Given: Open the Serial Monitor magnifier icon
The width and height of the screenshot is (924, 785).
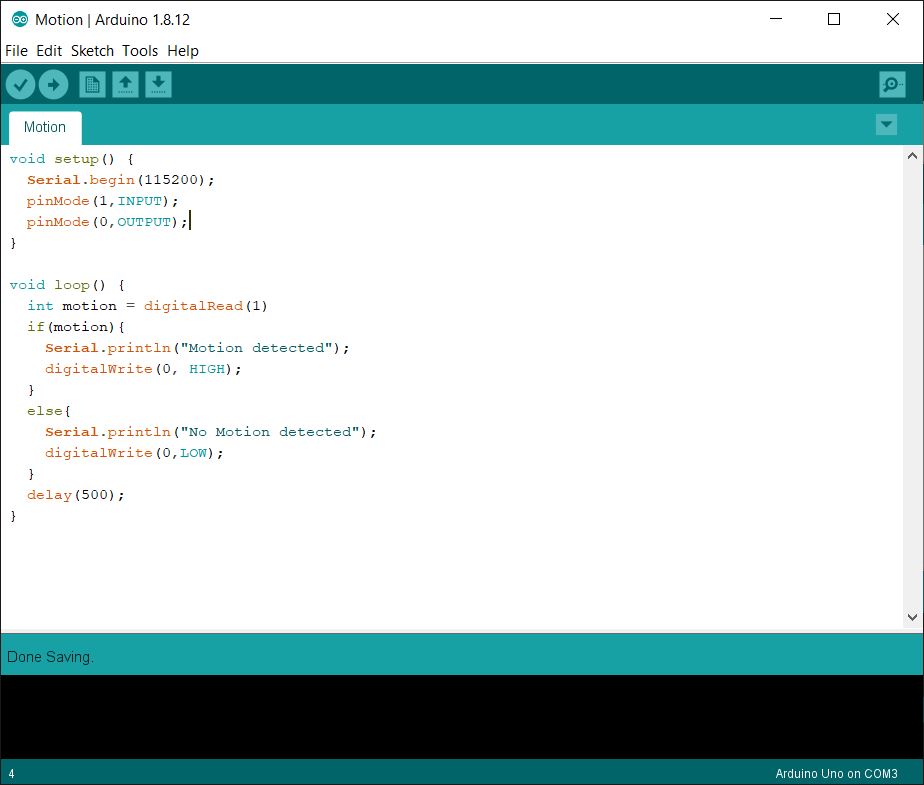Looking at the screenshot, I should click(892, 85).
